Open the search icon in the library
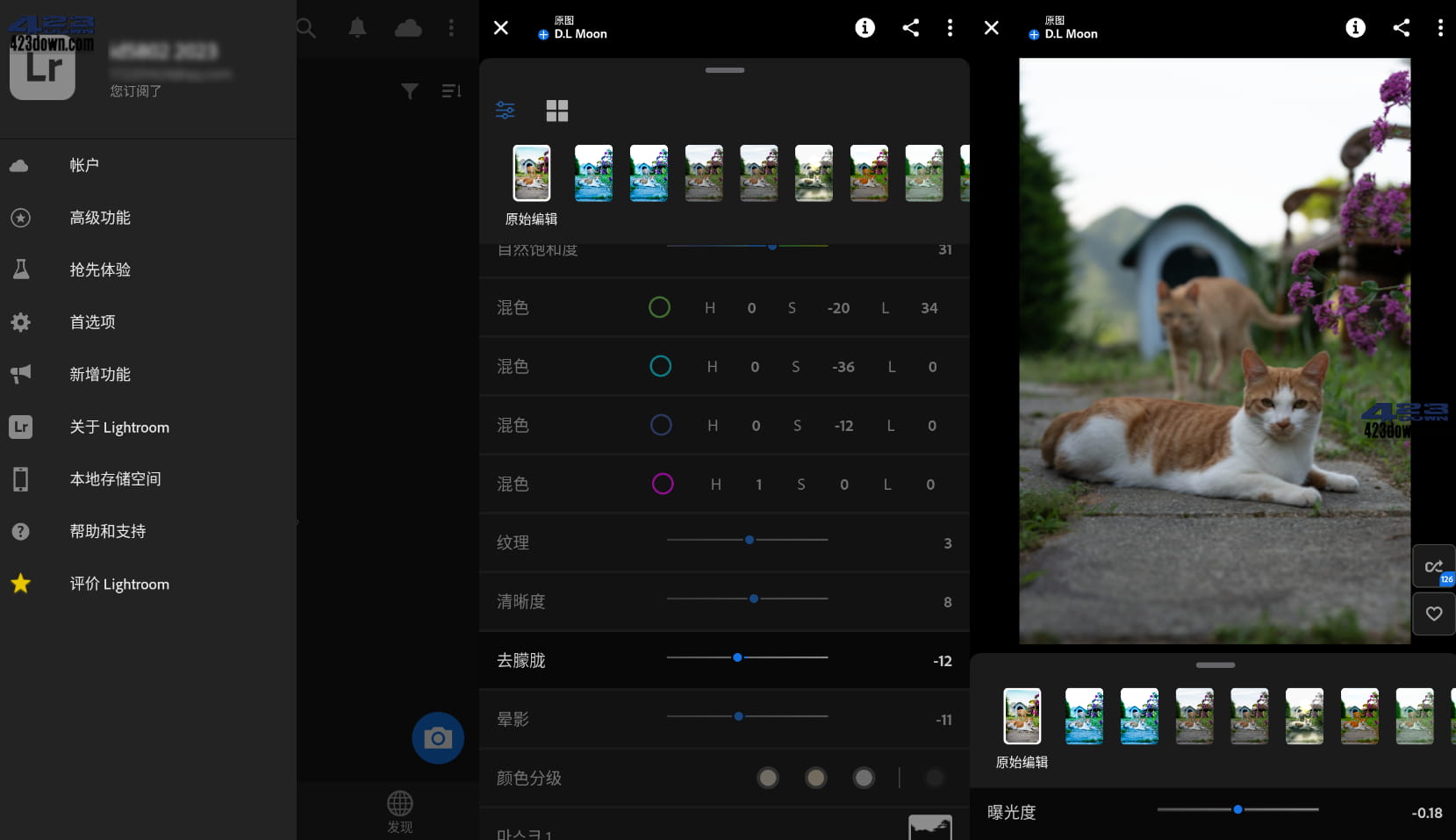The width and height of the screenshot is (1456, 840). [305, 28]
